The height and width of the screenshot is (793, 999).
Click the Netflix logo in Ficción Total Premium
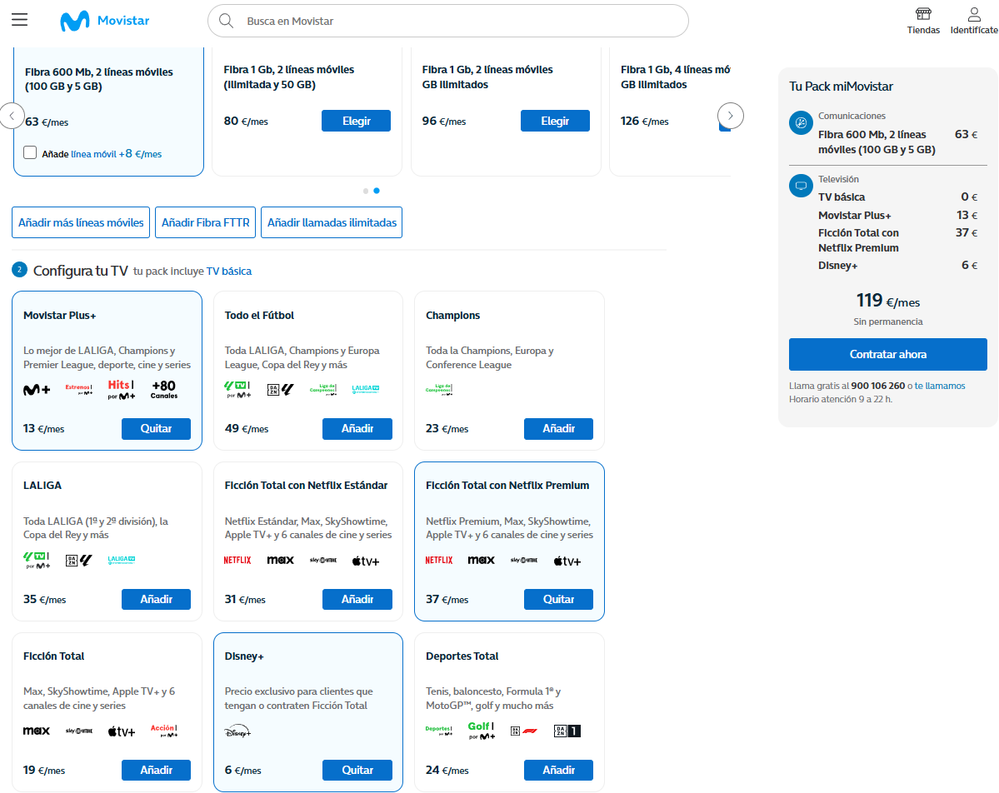(x=439, y=561)
